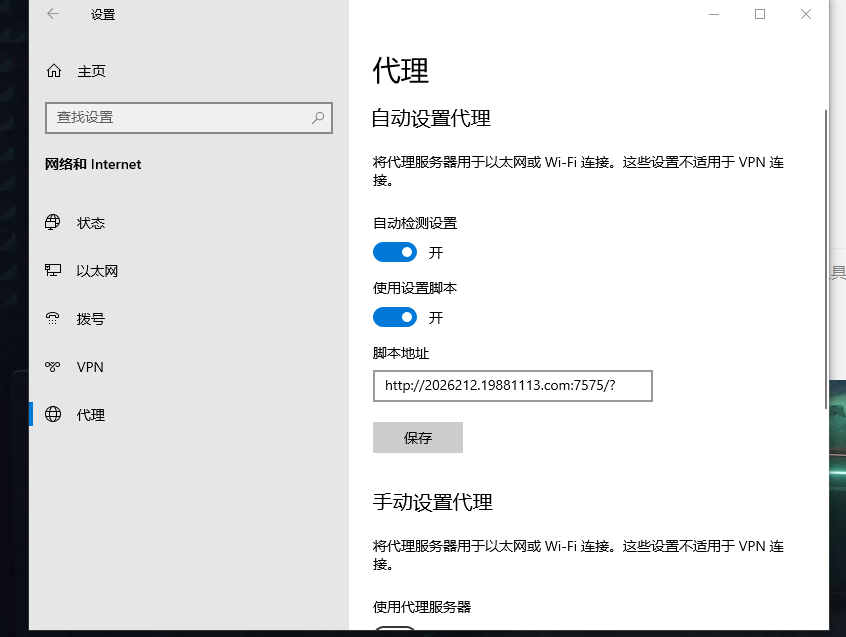Click the 保存 save button

click(x=418, y=437)
